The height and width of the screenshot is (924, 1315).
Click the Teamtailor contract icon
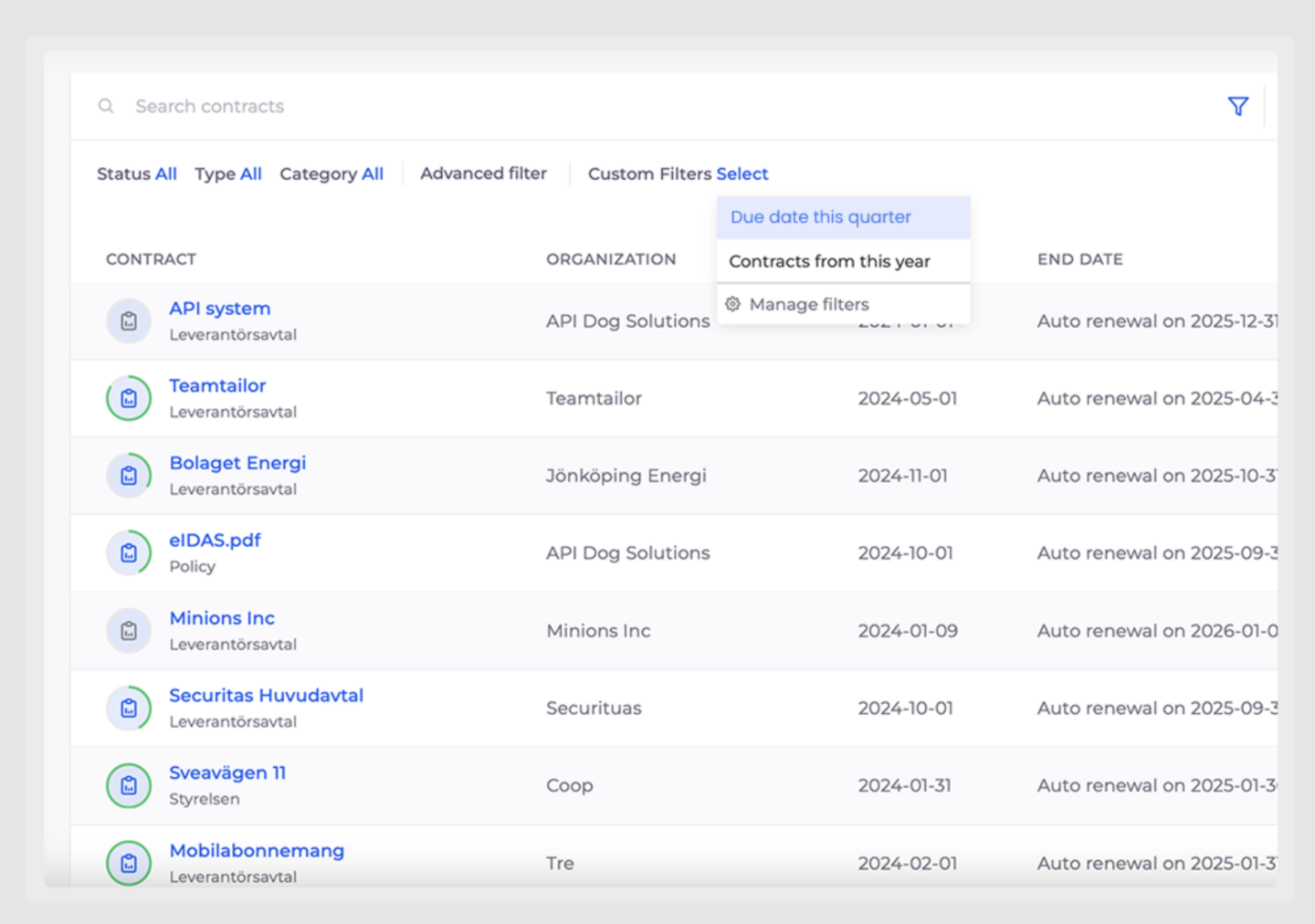[x=129, y=398]
